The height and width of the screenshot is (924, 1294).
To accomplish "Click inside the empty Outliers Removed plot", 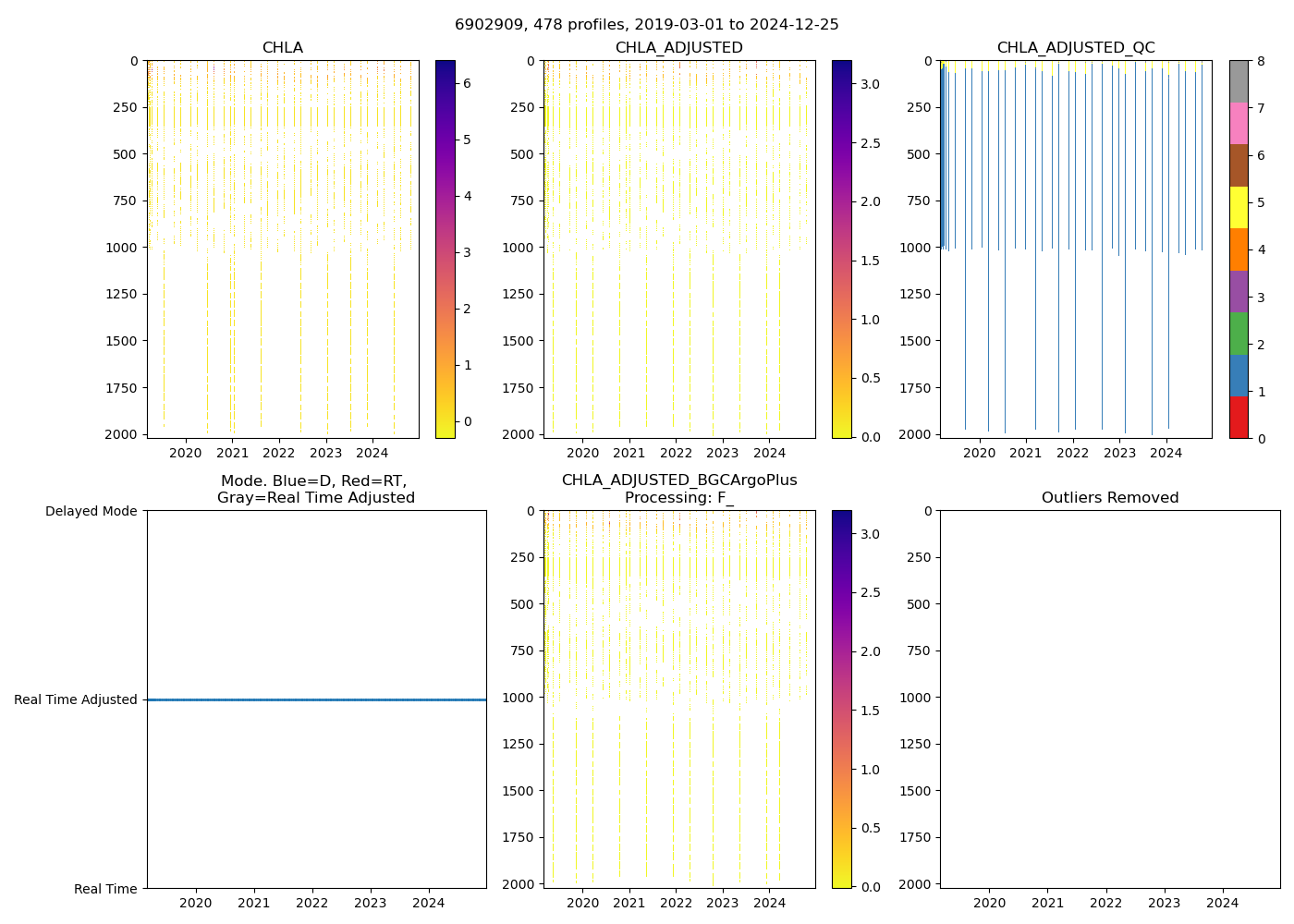I will 1109,699.
